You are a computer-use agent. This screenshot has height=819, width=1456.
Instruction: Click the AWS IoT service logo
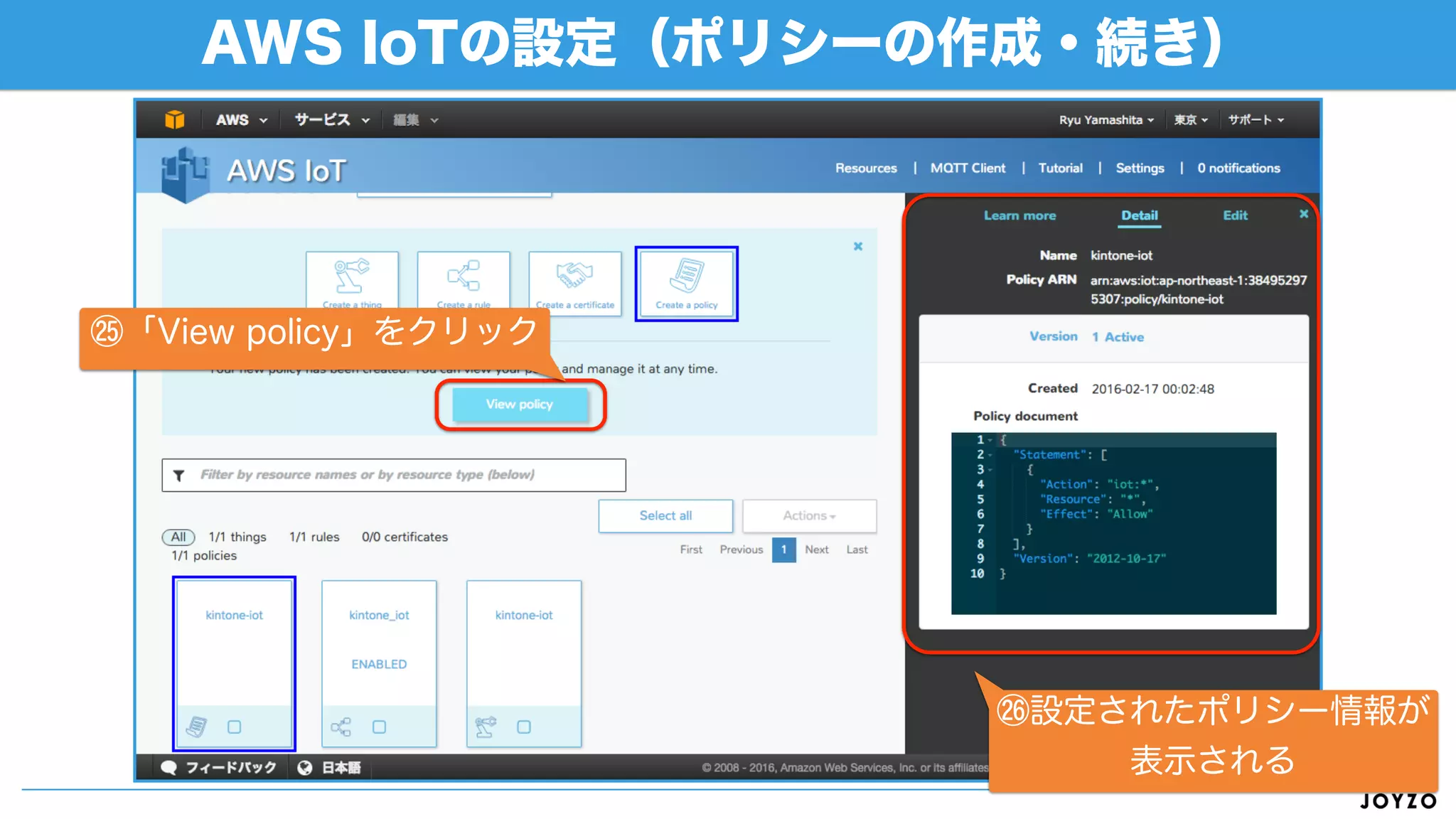click(185, 173)
